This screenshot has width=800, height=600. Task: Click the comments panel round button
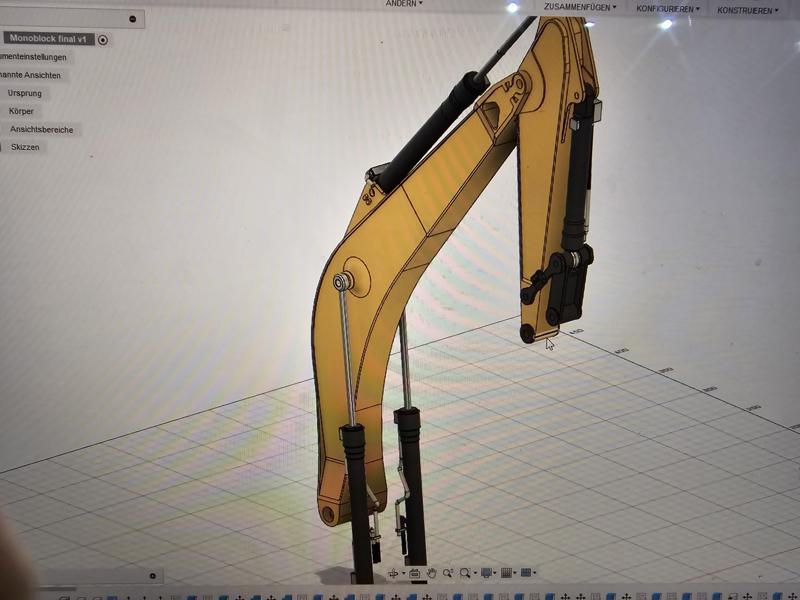153,576
